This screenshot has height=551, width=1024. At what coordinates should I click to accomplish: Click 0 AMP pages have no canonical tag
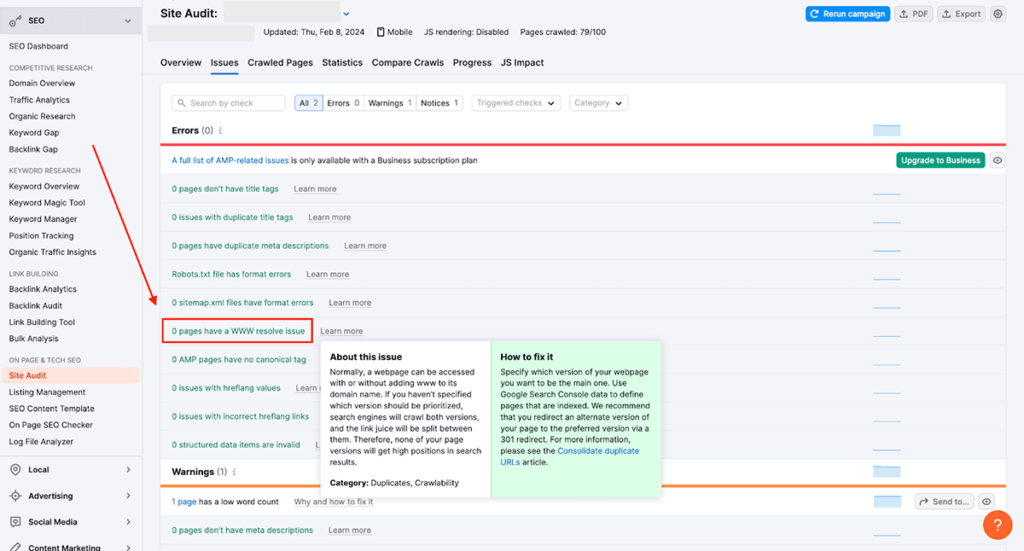click(239, 360)
